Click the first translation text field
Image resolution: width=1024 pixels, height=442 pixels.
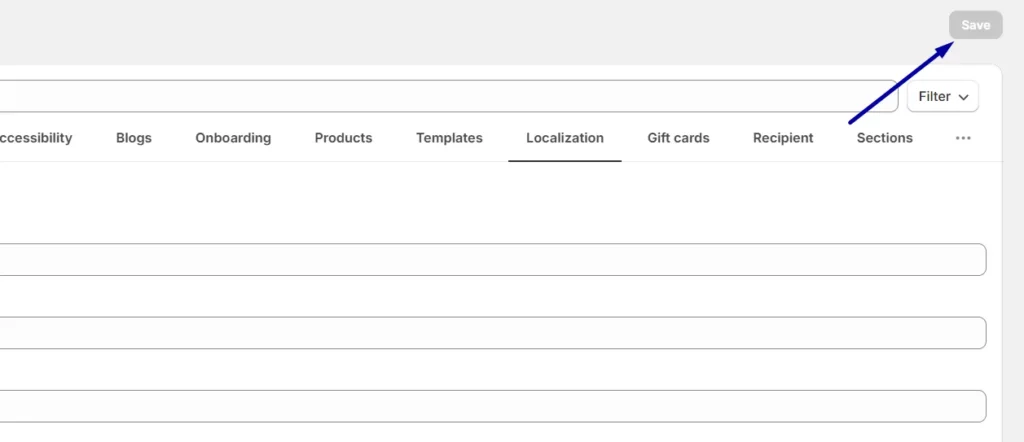click(492, 260)
